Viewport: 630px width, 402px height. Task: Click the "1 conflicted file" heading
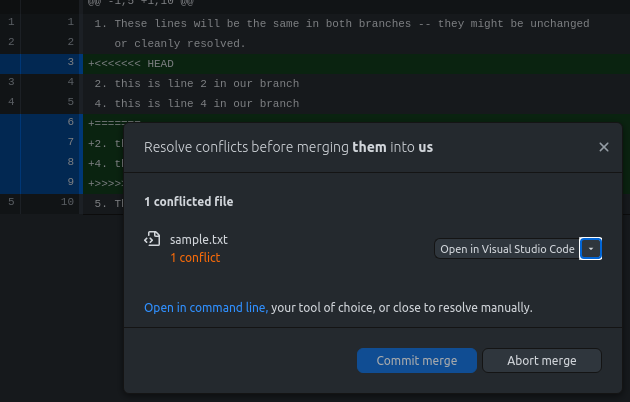189,201
